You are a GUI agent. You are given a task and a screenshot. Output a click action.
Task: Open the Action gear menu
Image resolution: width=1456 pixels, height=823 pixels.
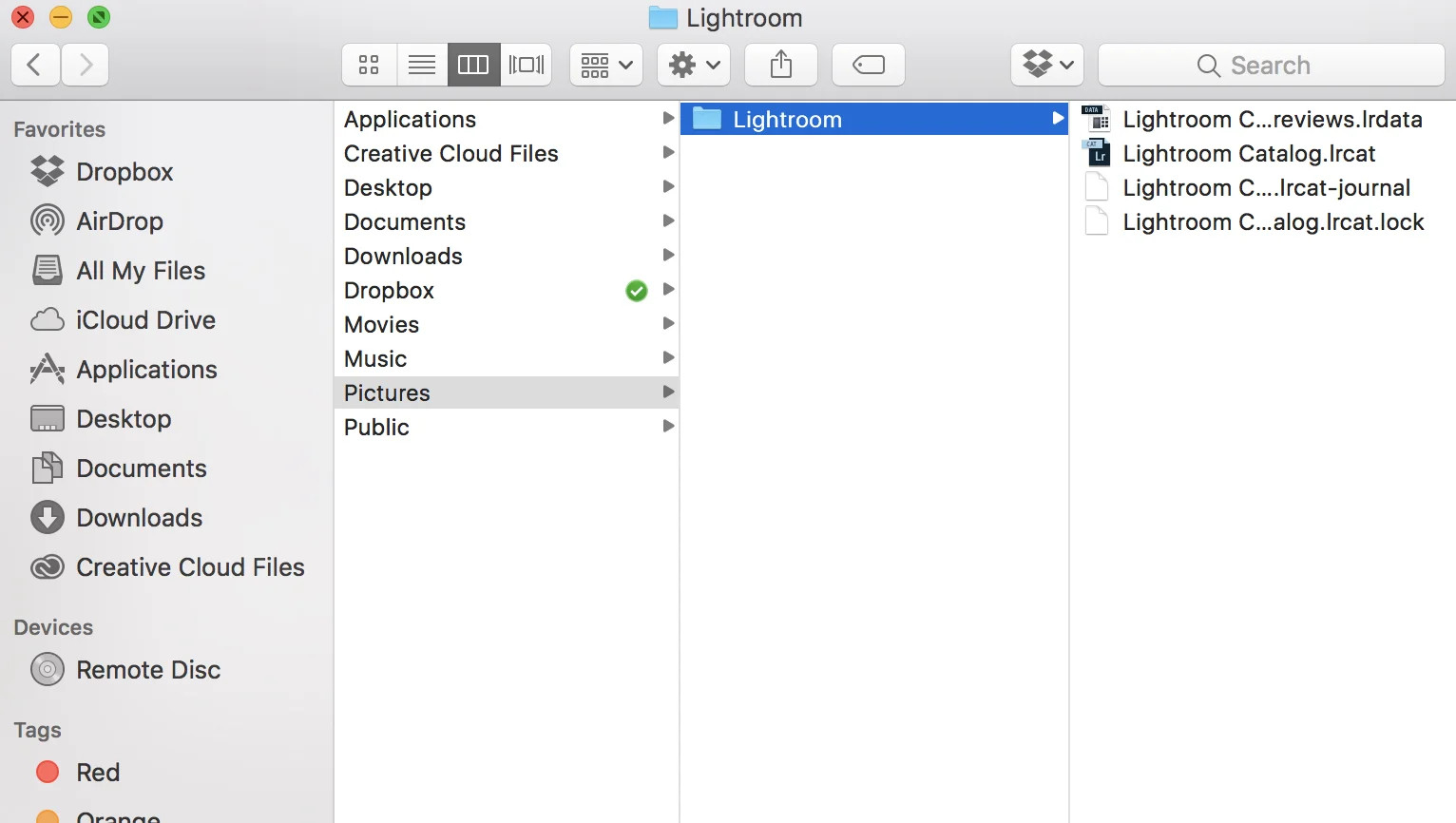tap(694, 65)
